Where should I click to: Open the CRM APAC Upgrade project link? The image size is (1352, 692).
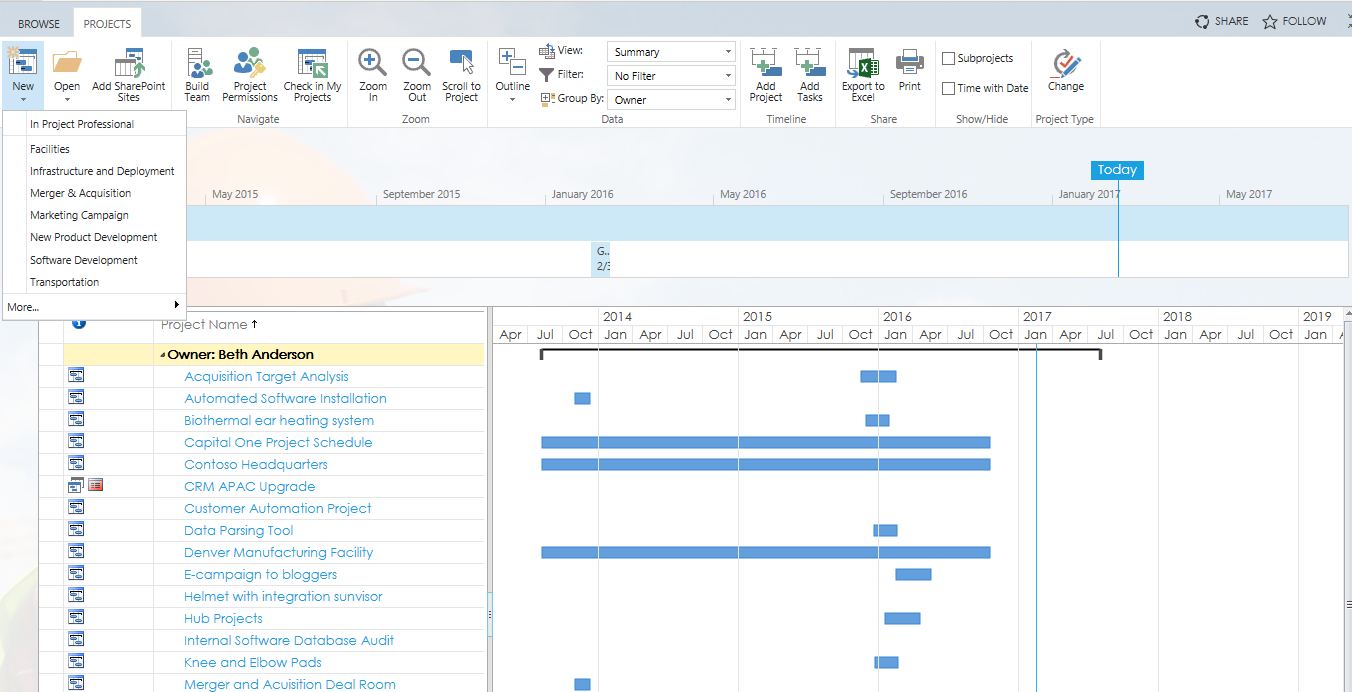point(249,487)
